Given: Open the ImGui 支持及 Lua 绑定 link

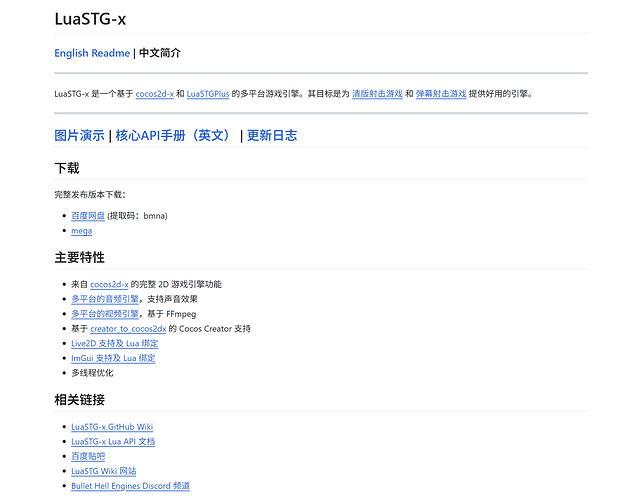Looking at the screenshot, I should click(113, 358).
